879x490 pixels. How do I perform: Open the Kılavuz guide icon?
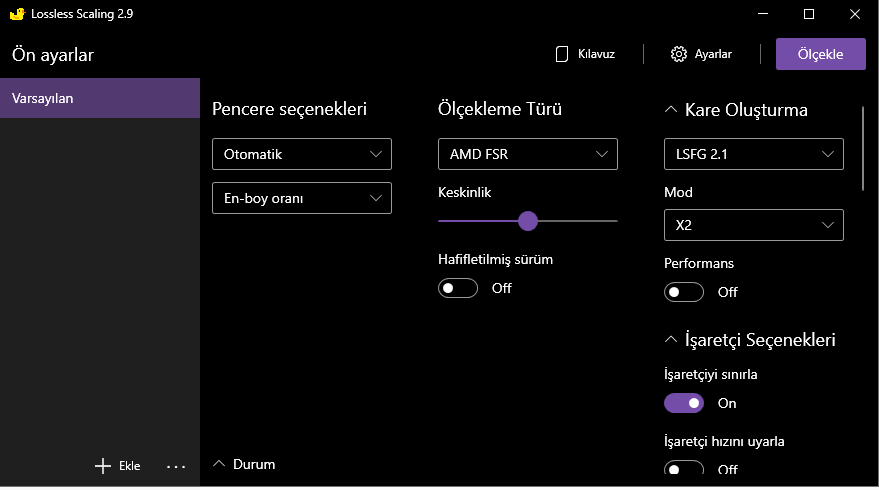[x=561, y=54]
